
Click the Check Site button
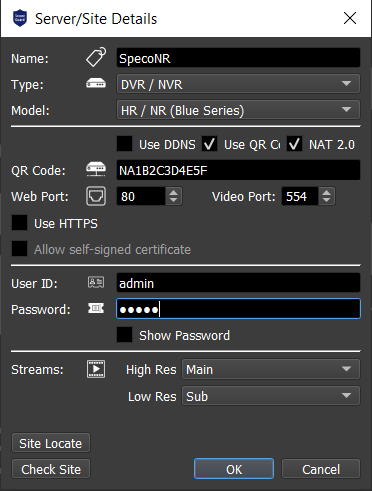tap(51, 469)
